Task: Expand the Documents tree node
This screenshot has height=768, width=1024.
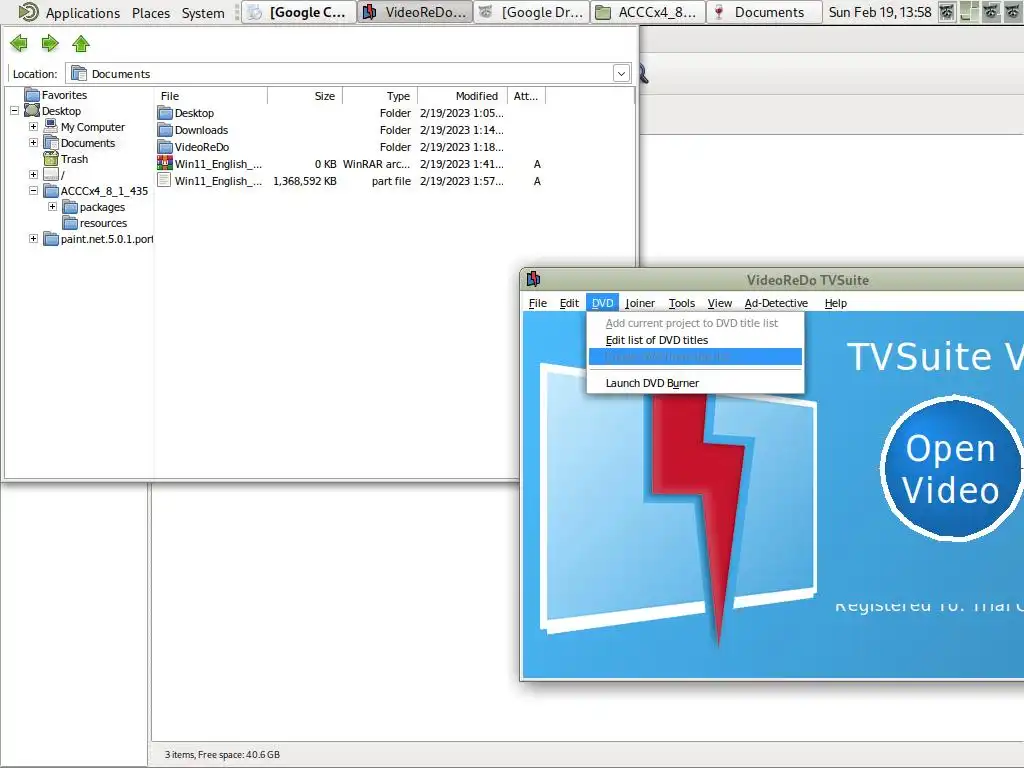Action: point(33,142)
